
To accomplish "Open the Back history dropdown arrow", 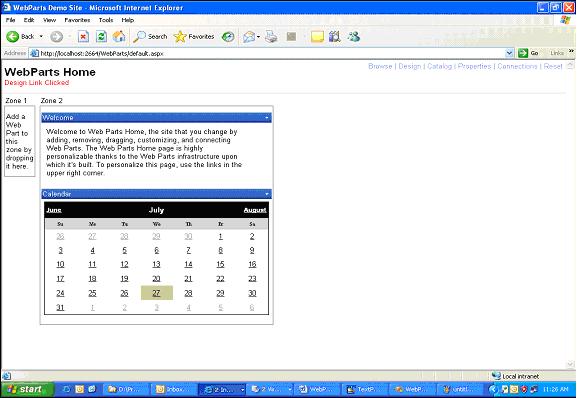I will [41, 36].
